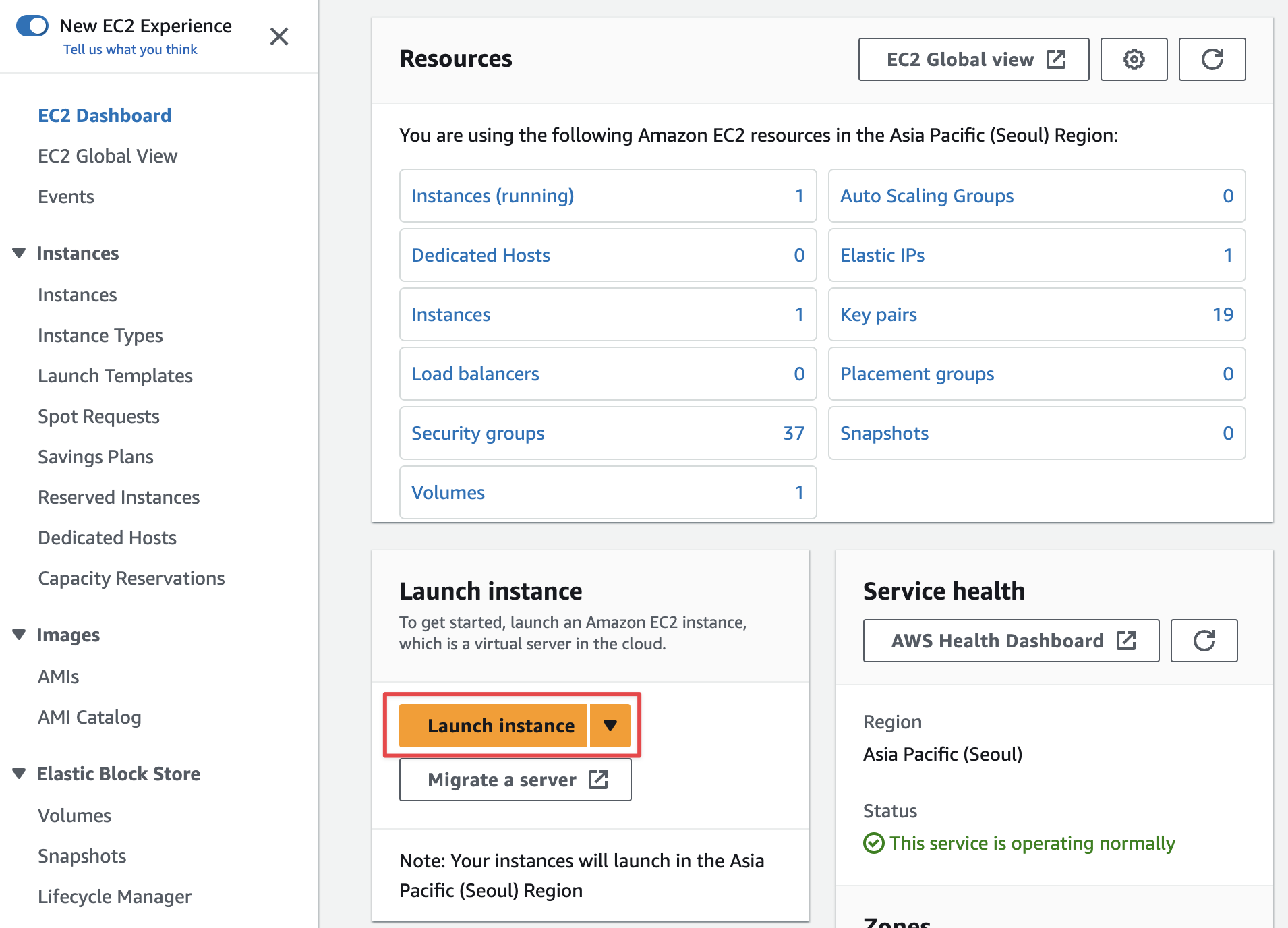Open Instances (running) resource link

pyautogui.click(x=493, y=196)
